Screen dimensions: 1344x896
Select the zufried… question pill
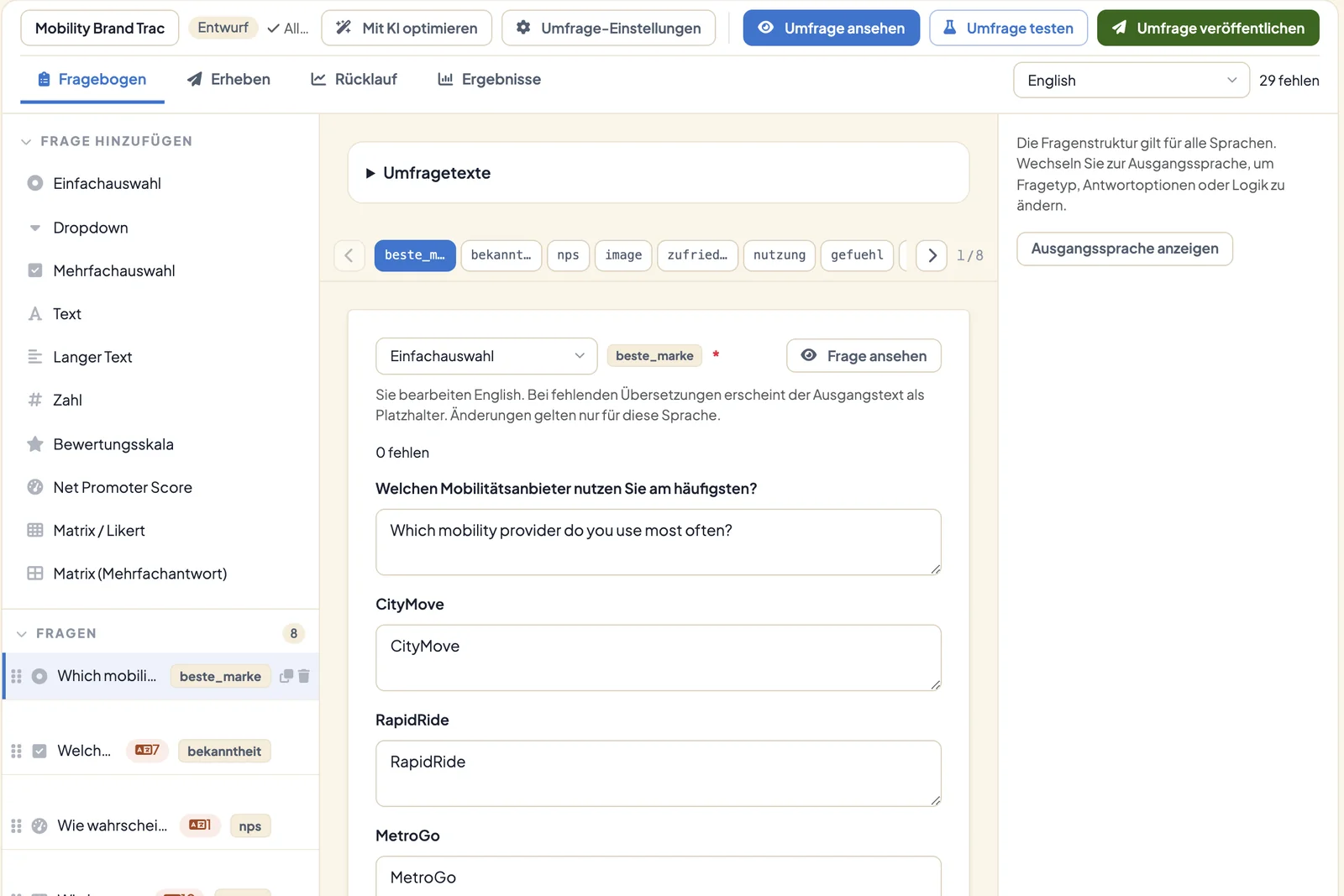point(697,255)
